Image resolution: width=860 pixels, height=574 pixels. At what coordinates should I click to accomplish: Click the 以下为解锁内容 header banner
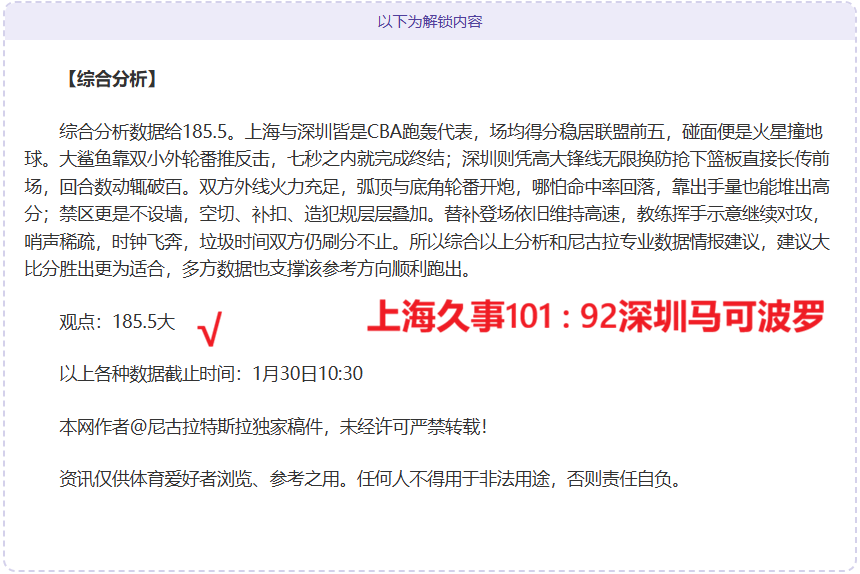[x=430, y=21]
